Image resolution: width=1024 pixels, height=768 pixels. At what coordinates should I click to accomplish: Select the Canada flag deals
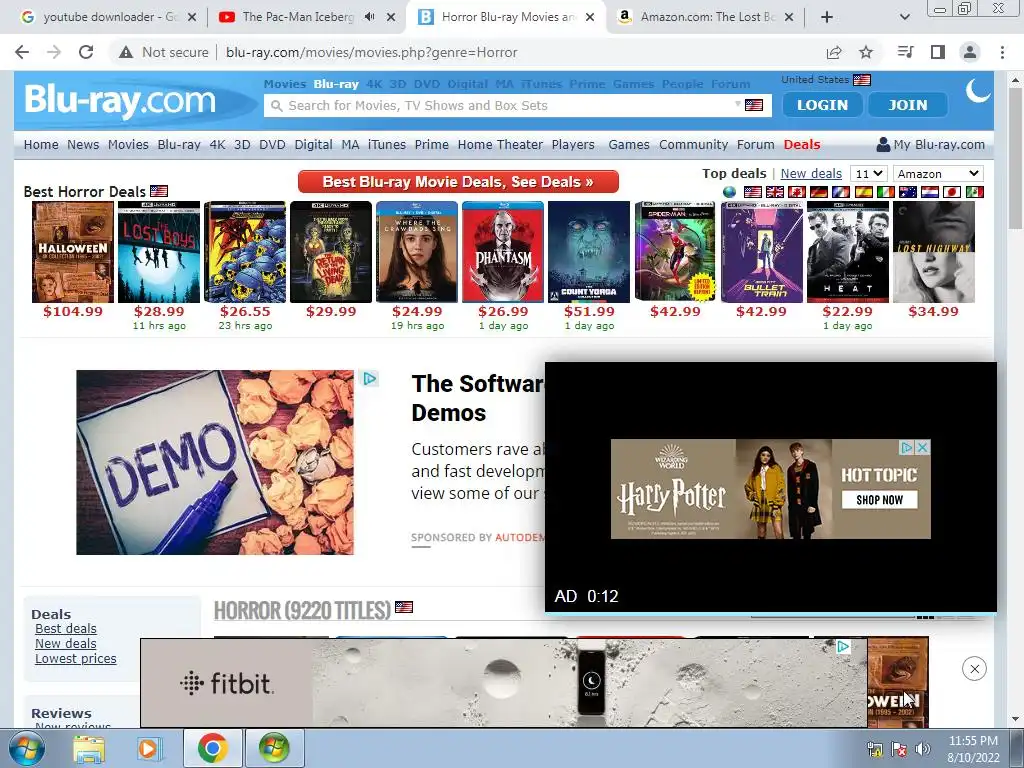click(x=797, y=192)
